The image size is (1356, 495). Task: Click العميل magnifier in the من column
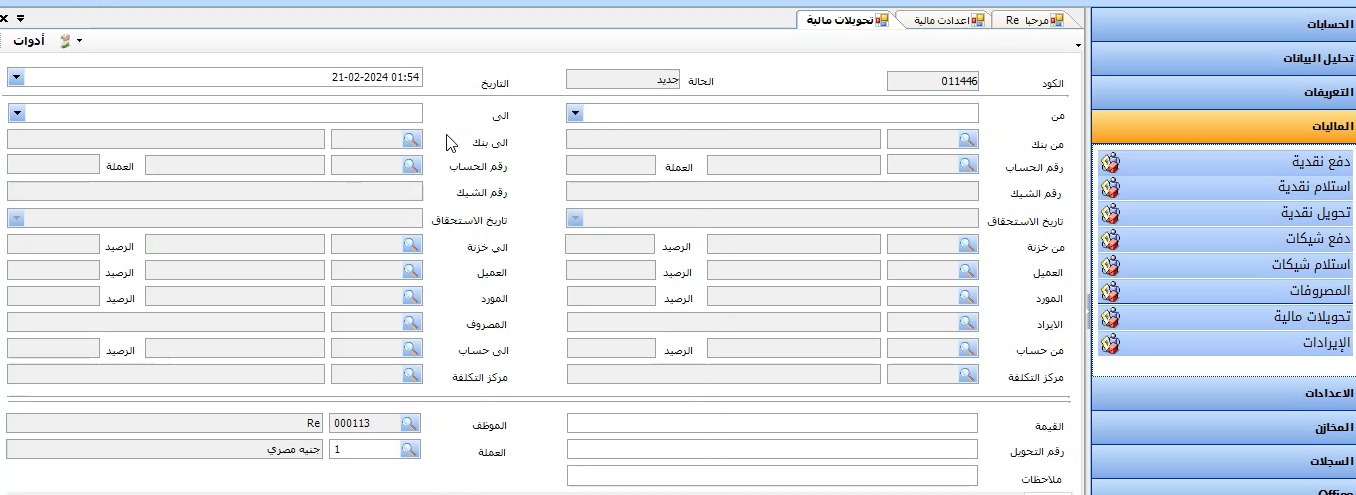967,270
